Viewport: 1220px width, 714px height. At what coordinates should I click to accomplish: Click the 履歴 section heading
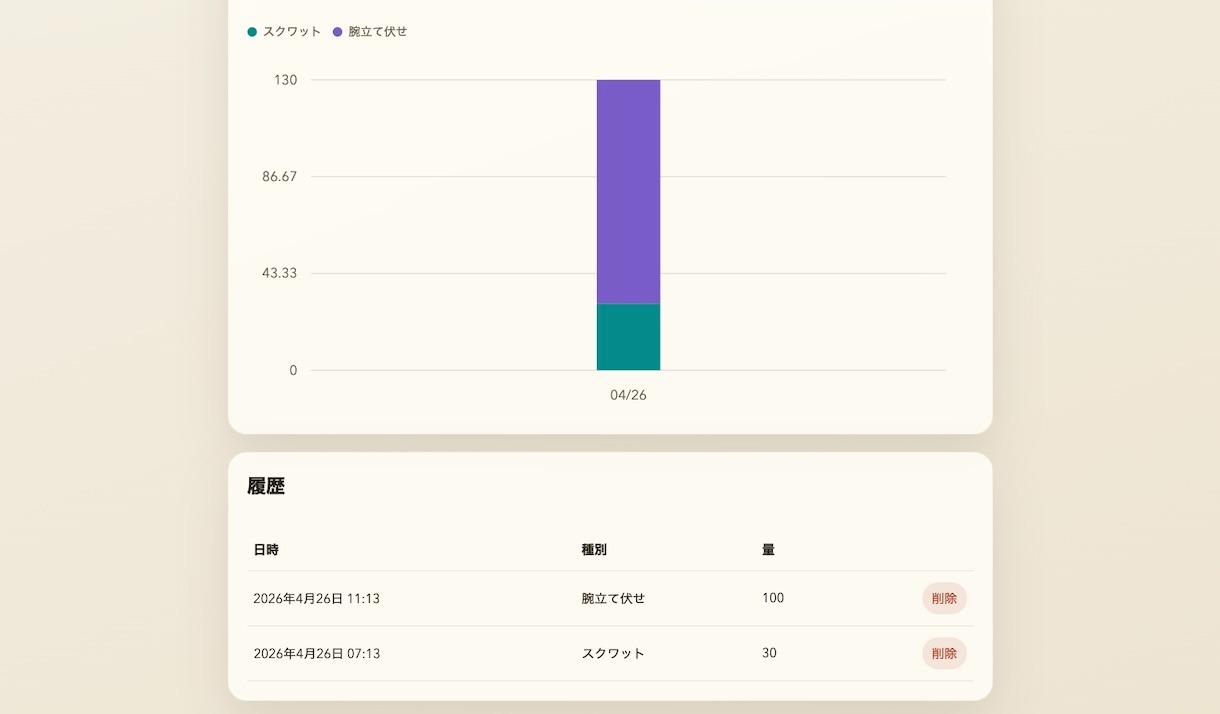[266, 487]
